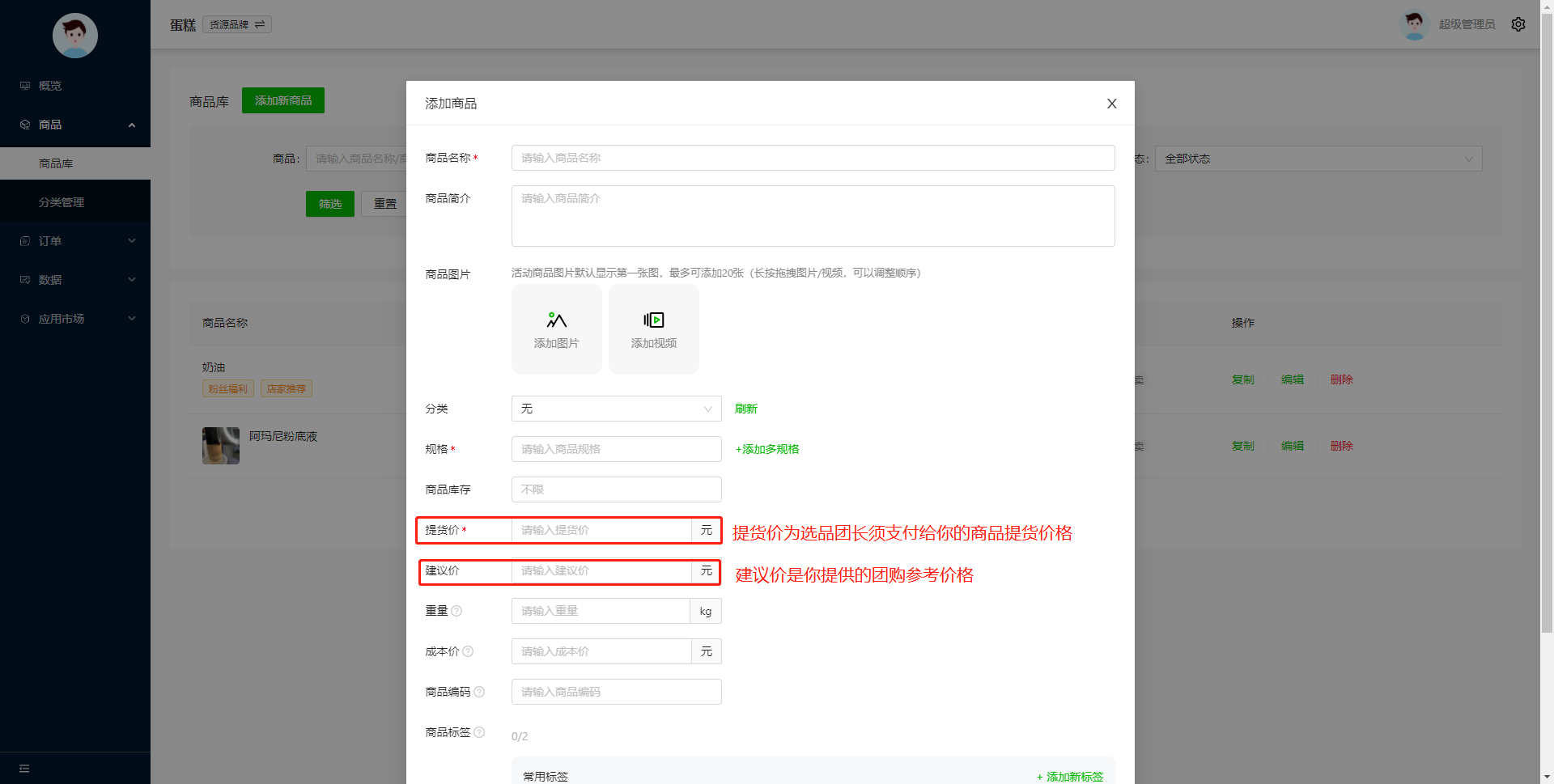This screenshot has height=784, width=1554.
Task: Click 编辑 in the 奶油 row
Action: pyautogui.click(x=1293, y=379)
